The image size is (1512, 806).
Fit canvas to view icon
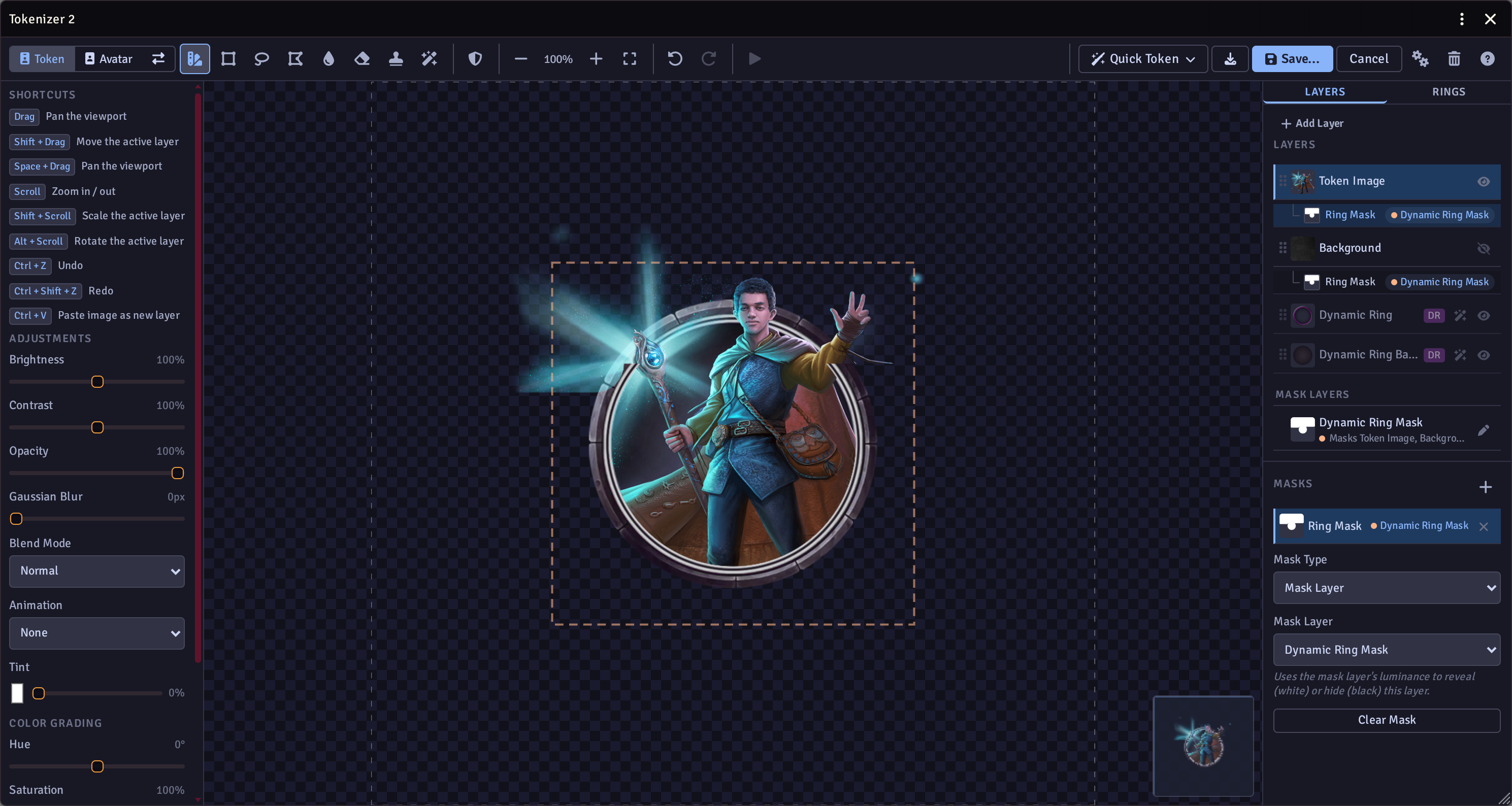[629, 59]
